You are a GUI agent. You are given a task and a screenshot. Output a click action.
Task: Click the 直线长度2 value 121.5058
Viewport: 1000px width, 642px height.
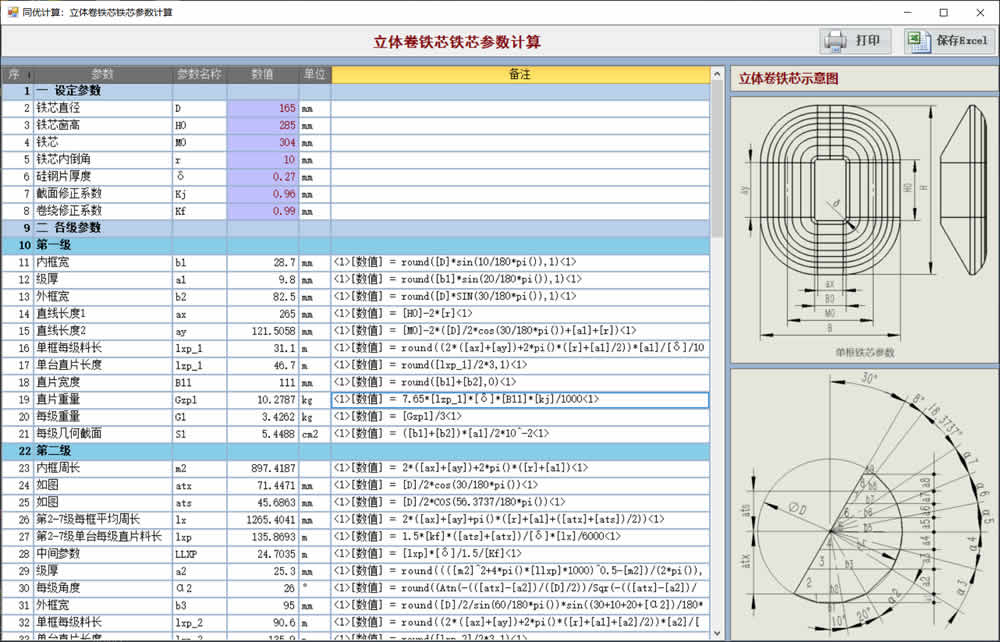pyautogui.click(x=263, y=331)
